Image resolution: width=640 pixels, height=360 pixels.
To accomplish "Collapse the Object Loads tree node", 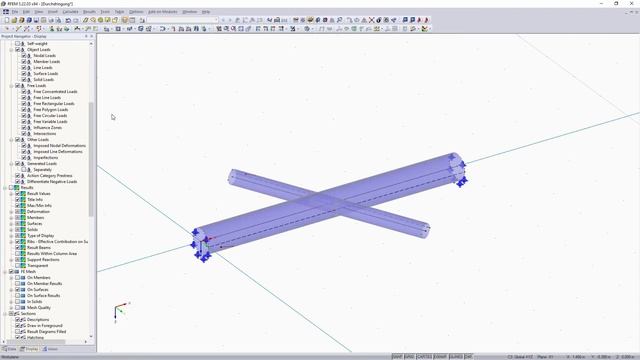I will 11,49.
